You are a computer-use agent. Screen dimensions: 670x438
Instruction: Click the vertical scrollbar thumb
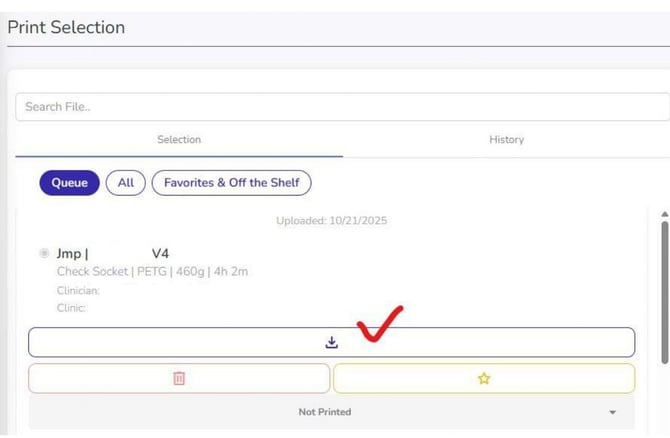point(664,290)
